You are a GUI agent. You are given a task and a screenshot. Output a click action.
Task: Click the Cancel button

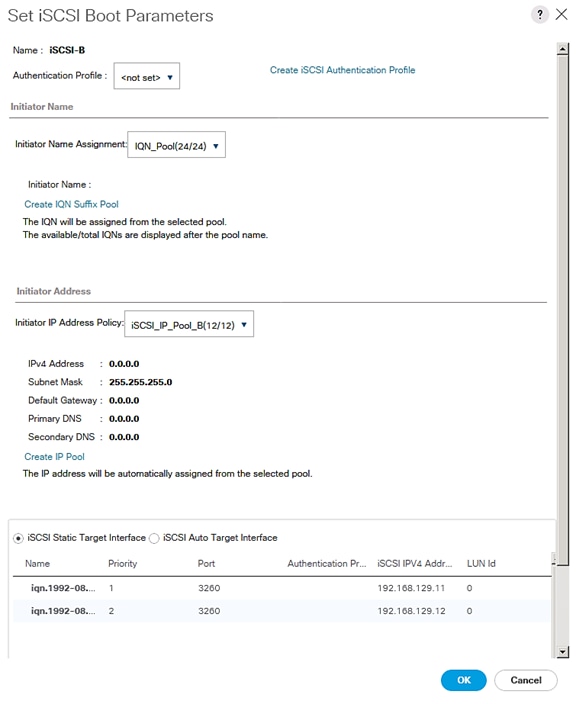pyautogui.click(x=526, y=680)
